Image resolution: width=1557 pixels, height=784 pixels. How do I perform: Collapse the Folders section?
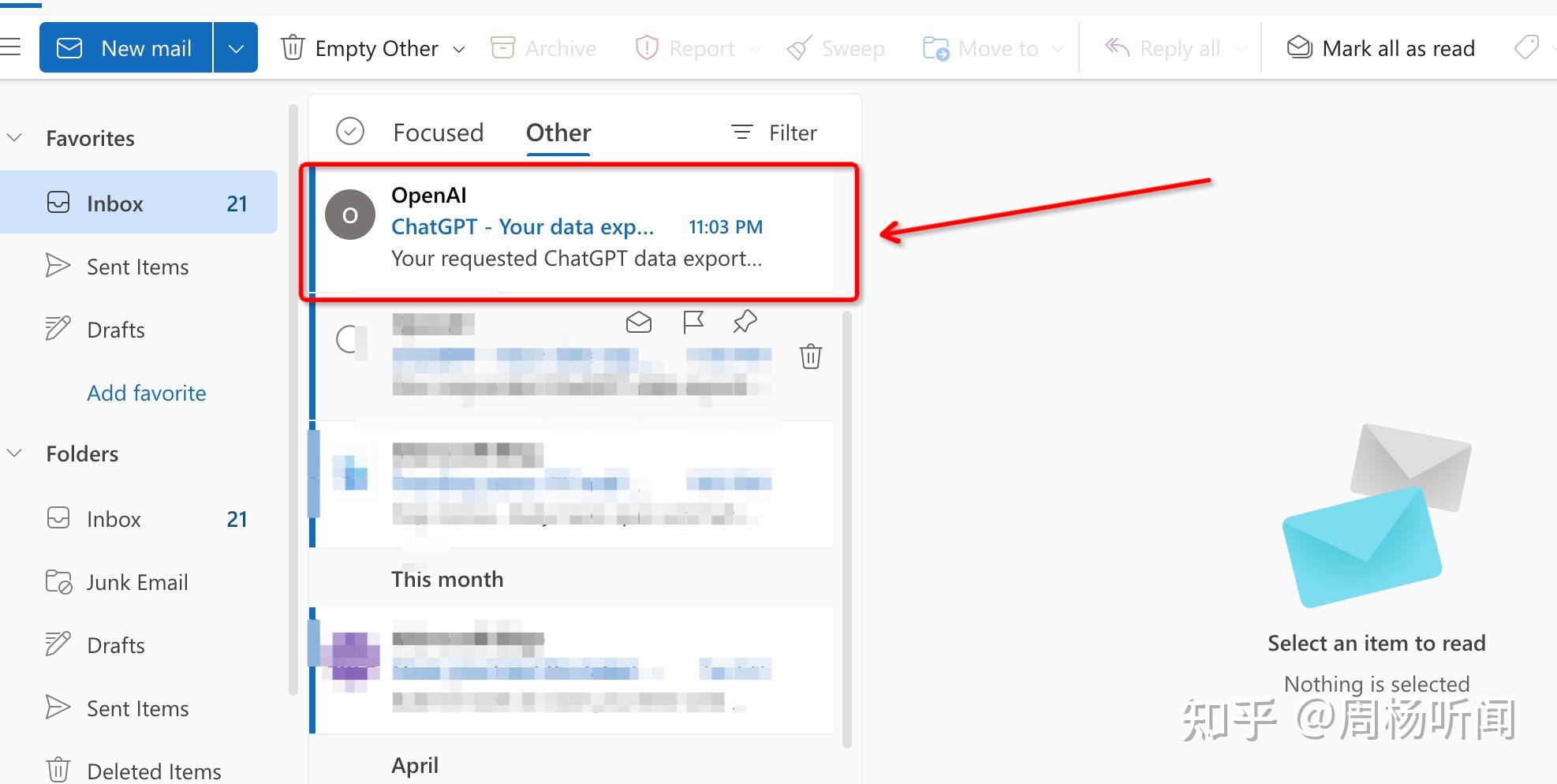point(14,454)
